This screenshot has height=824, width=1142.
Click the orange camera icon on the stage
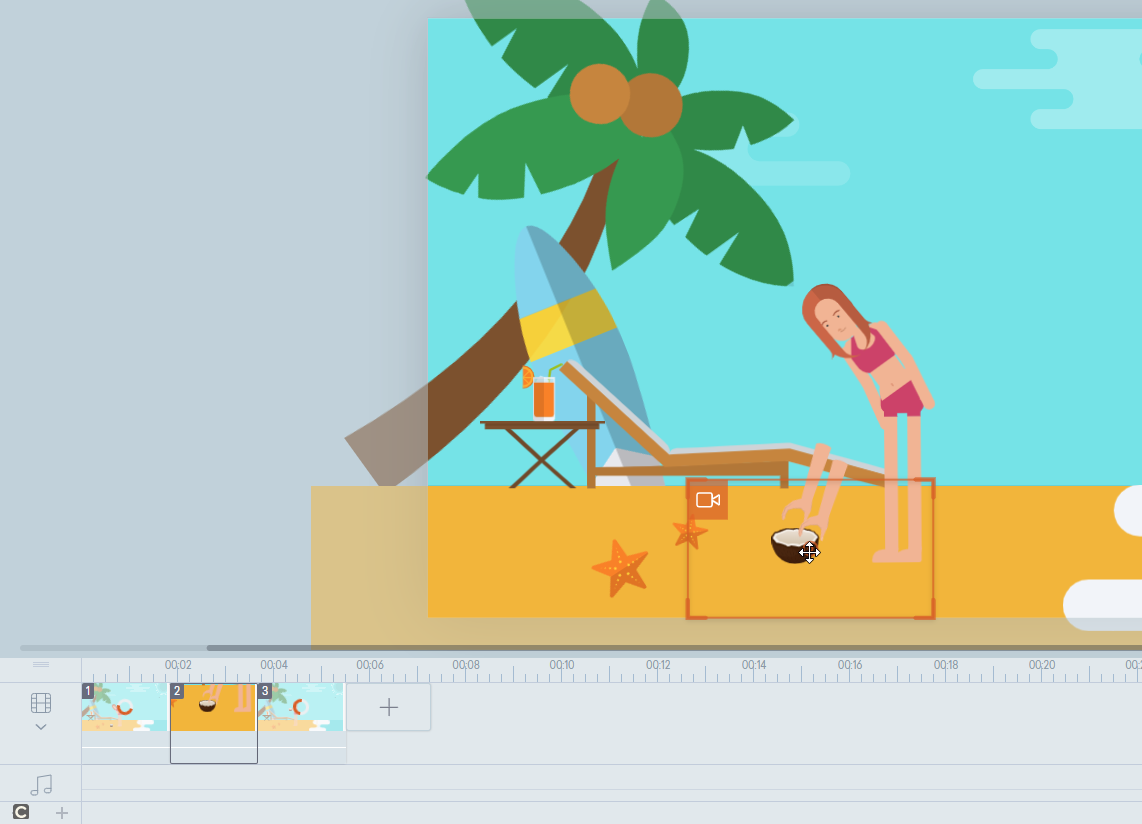tap(708, 500)
